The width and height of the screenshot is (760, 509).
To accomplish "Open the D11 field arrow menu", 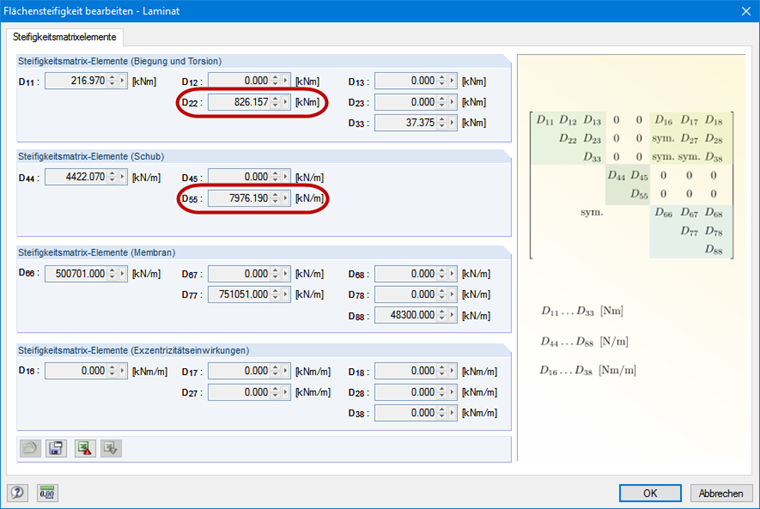I will (122, 81).
